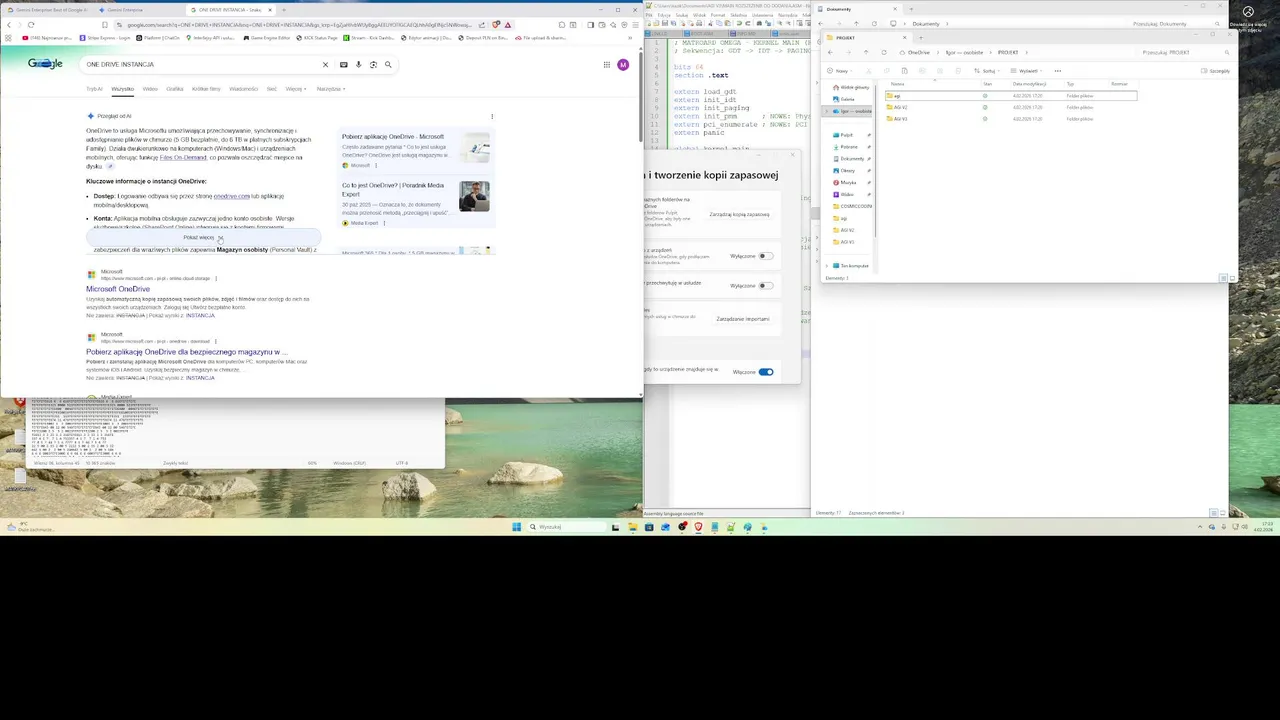This screenshot has height=720, width=1280.
Task: Toggle second Wyłączone switch in OneDrive settings
Action: [765, 286]
